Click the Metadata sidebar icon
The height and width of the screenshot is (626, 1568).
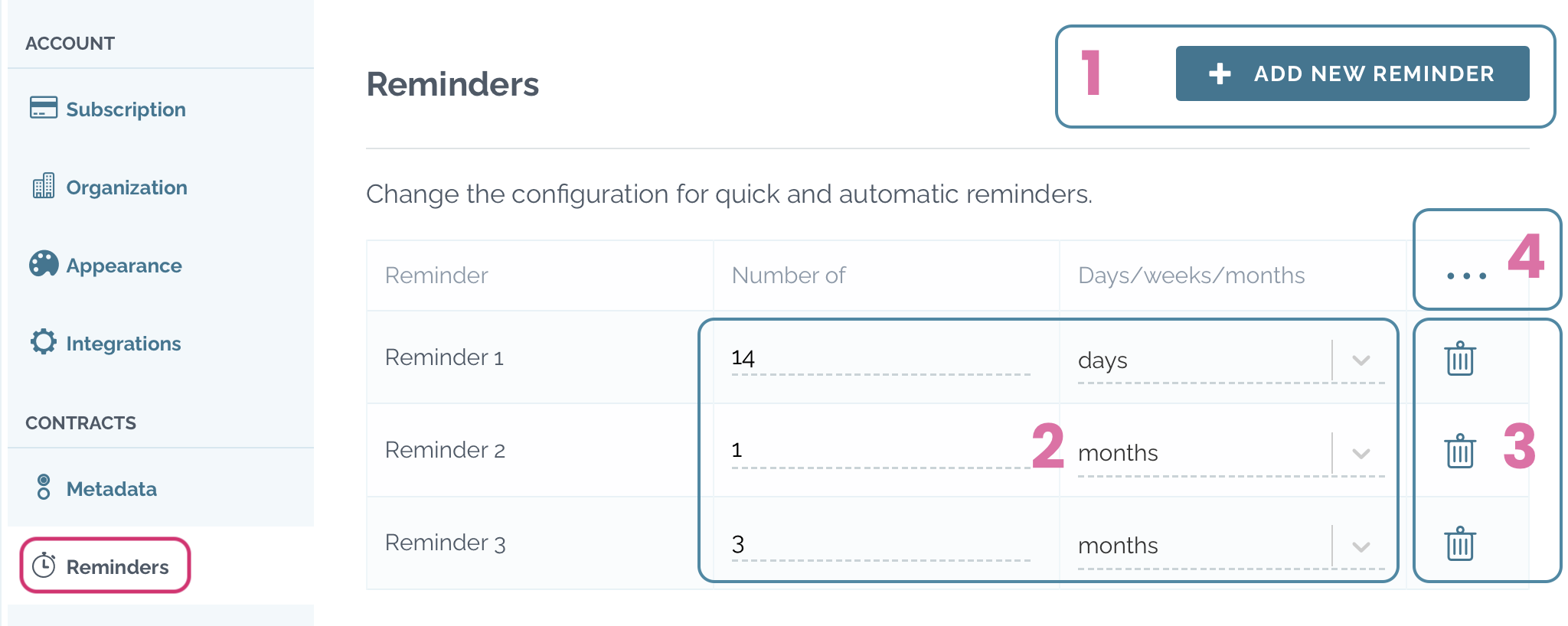[44, 487]
